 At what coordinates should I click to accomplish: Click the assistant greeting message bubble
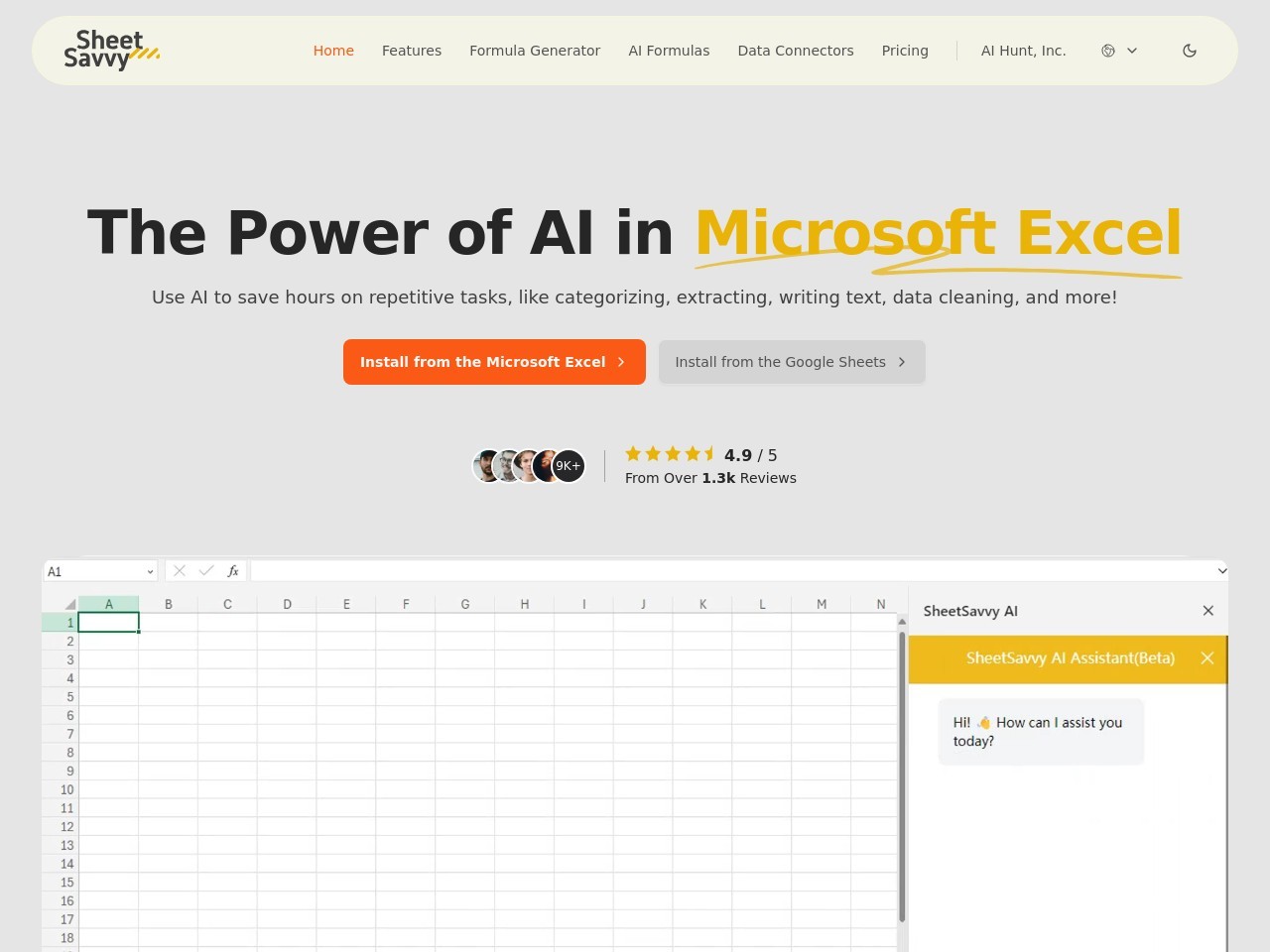click(x=1042, y=732)
